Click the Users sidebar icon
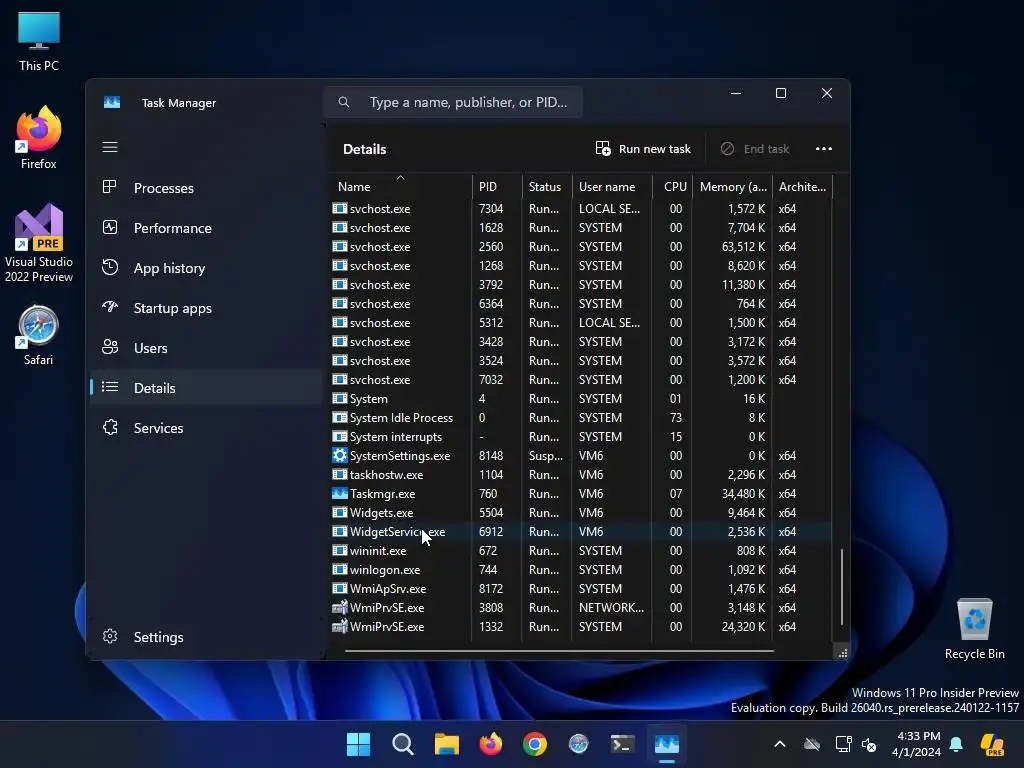The image size is (1024, 768). 110,347
